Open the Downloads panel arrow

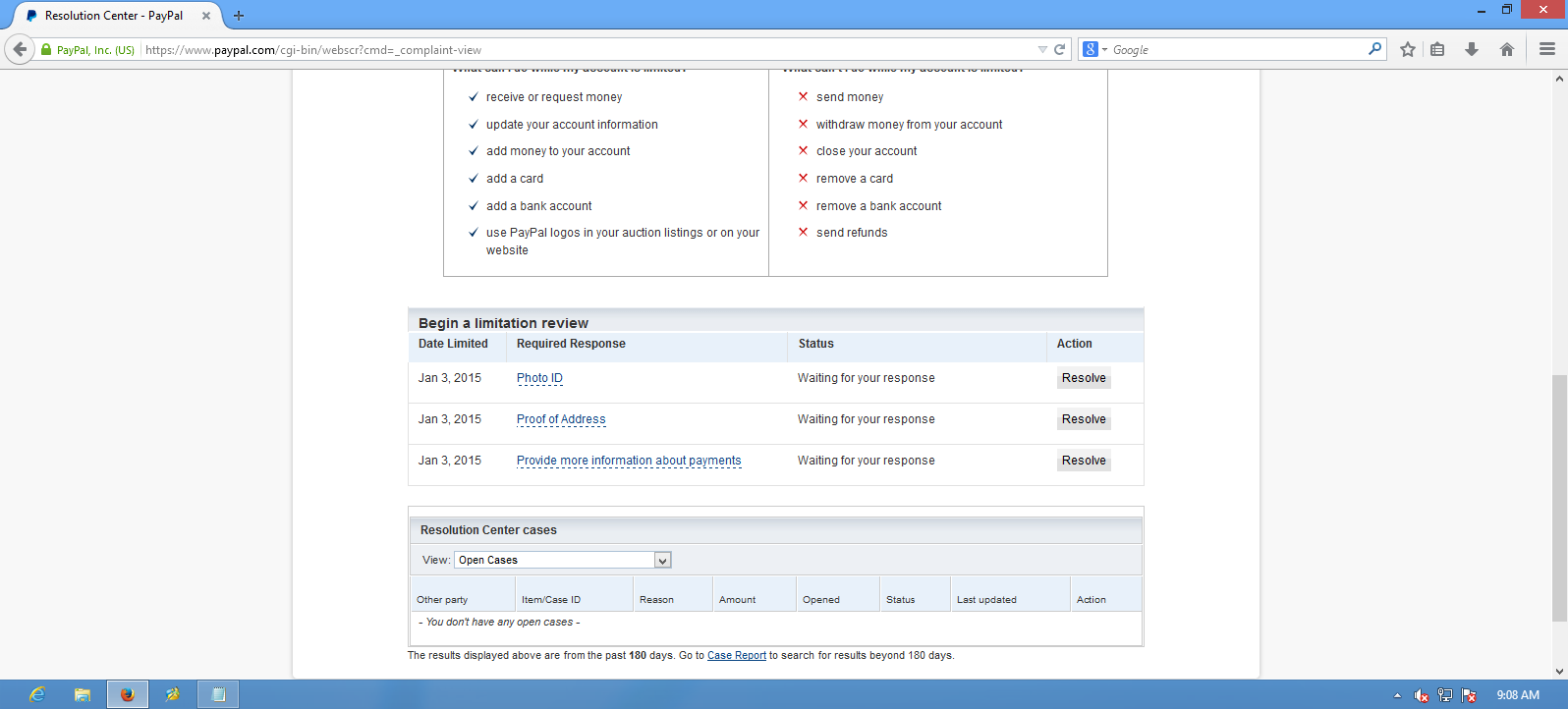pyautogui.click(x=1472, y=49)
